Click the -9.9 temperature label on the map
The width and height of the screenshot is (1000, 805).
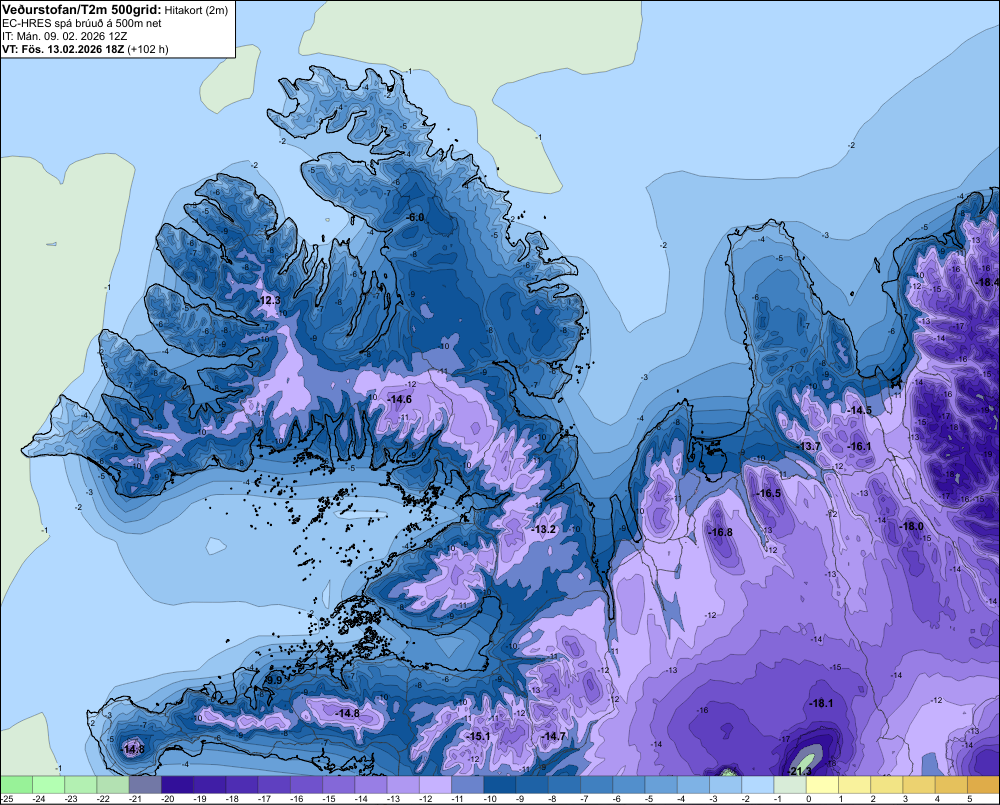(274, 681)
